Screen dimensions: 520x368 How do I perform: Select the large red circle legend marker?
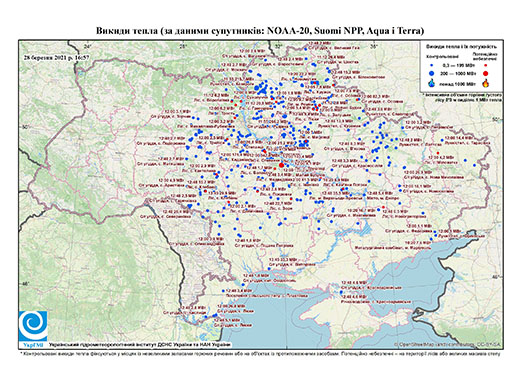point(485,73)
